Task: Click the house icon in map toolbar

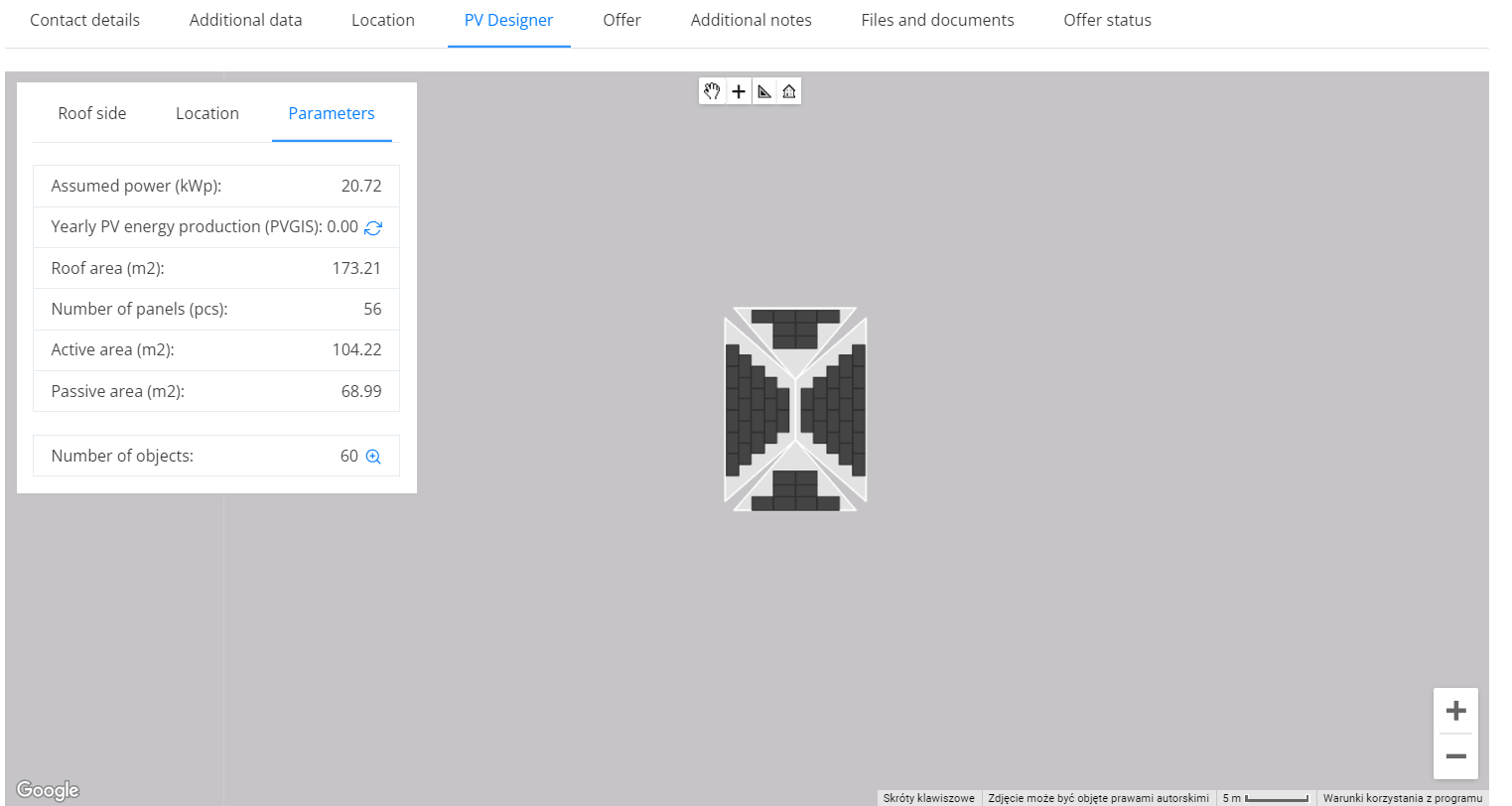Action: pos(789,91)
